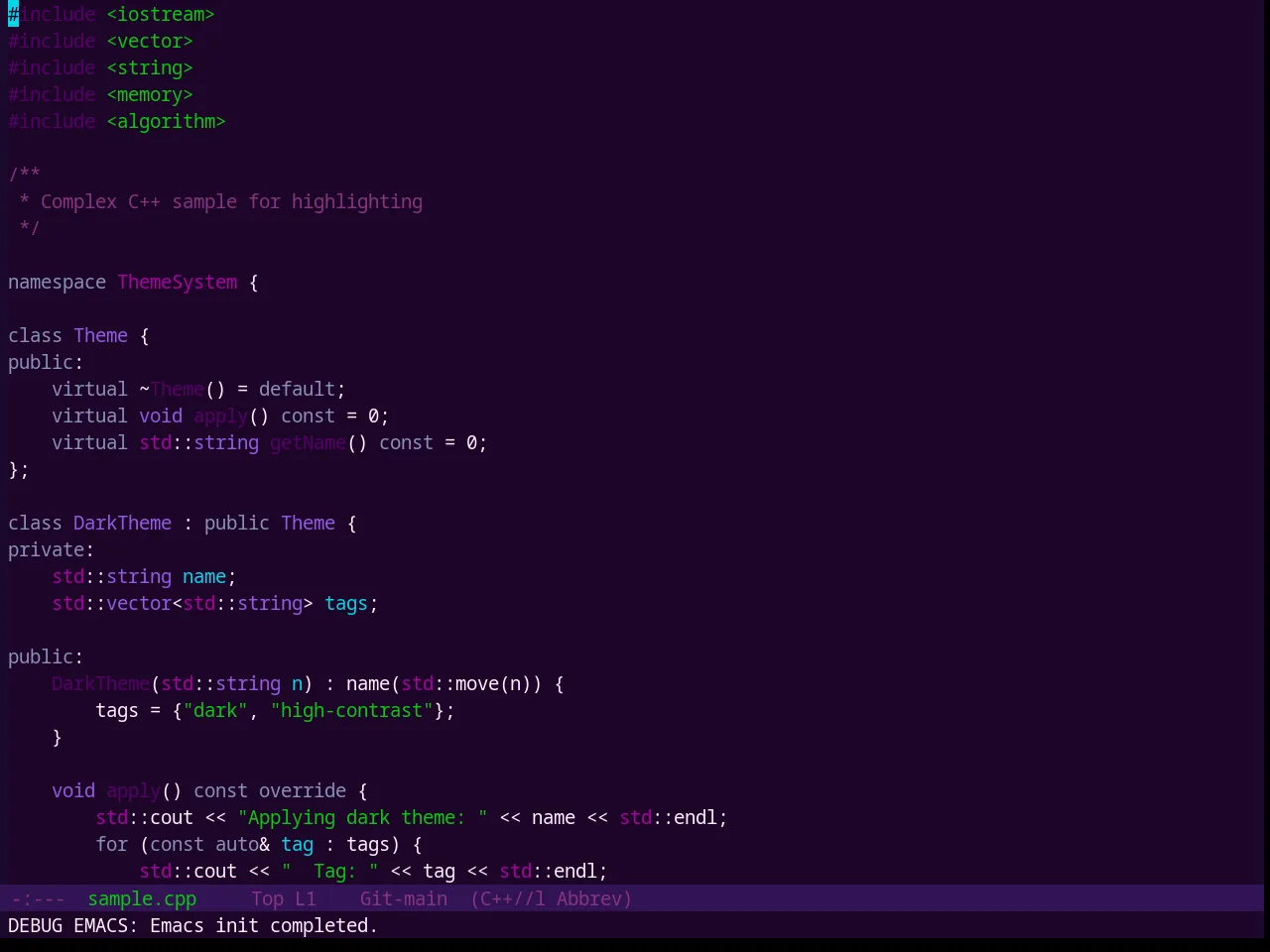Click the <memory> include header
The image size is (1270, 952).
[150, 94]
